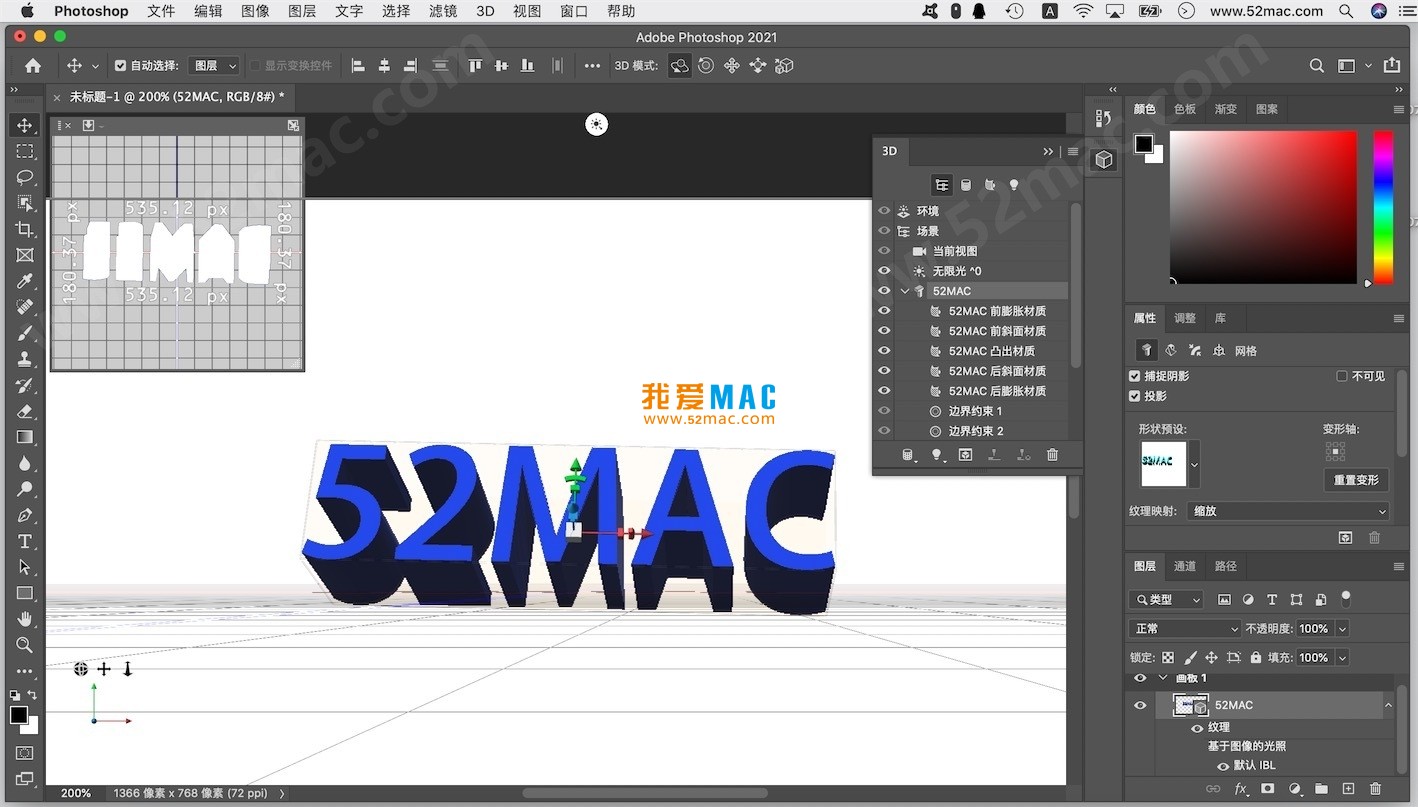
Task: Select 边界约束 1 in 3D panel
Action: pyautogui.click(x=975, y=411)
